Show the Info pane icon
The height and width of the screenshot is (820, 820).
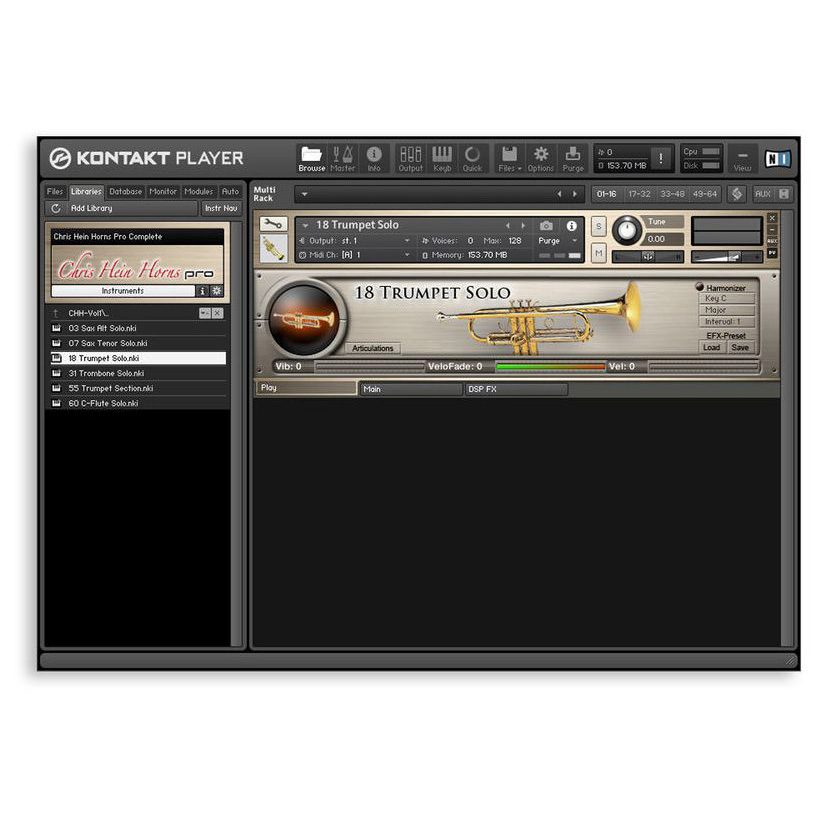tap(374, 158)
